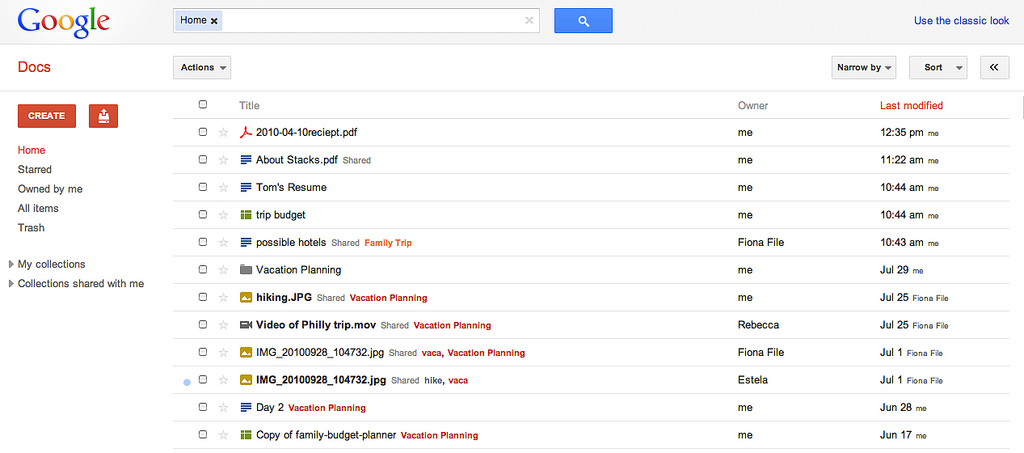Click the Title column header

coord(249,106)
